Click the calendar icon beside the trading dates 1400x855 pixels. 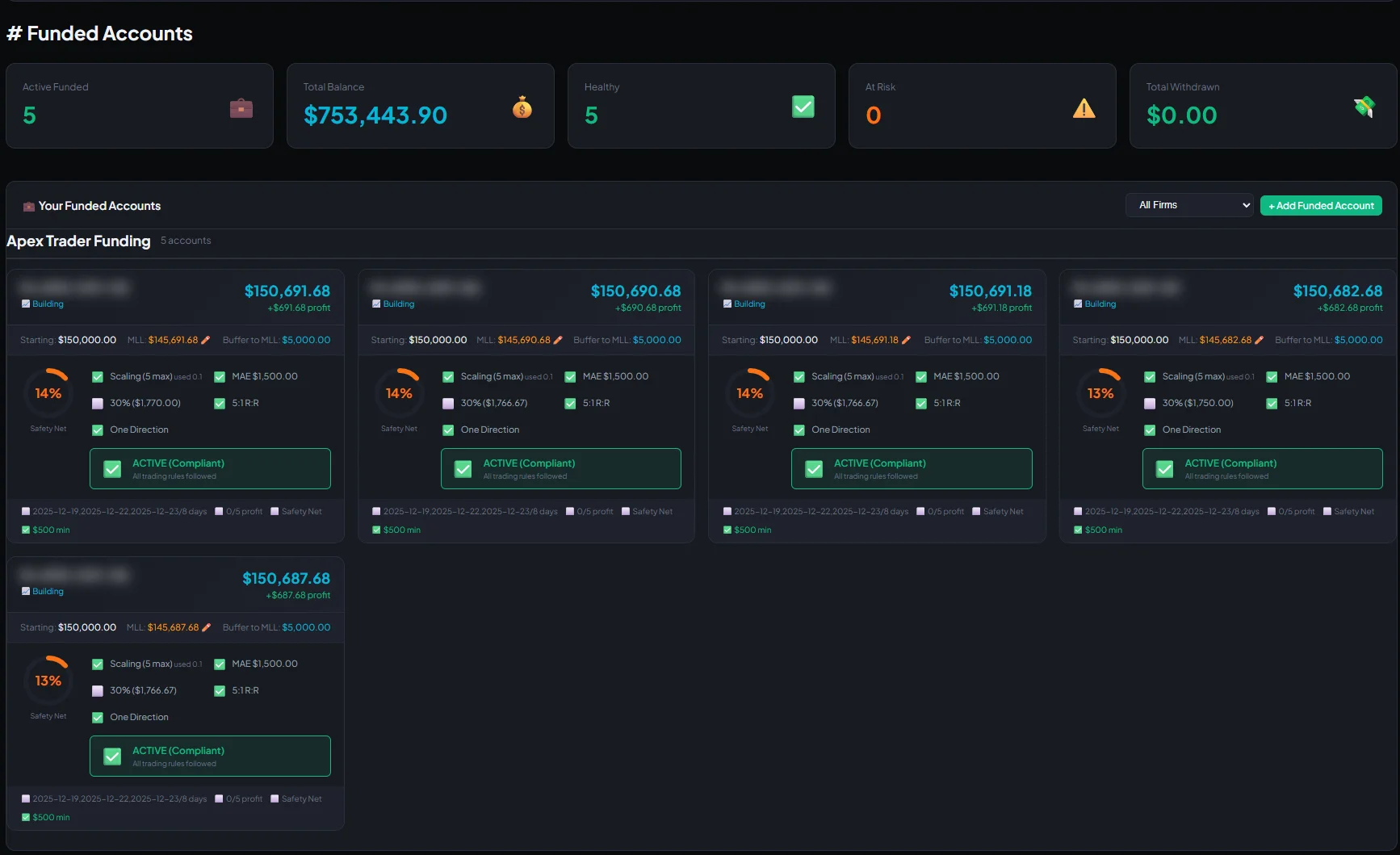(25, 511)
